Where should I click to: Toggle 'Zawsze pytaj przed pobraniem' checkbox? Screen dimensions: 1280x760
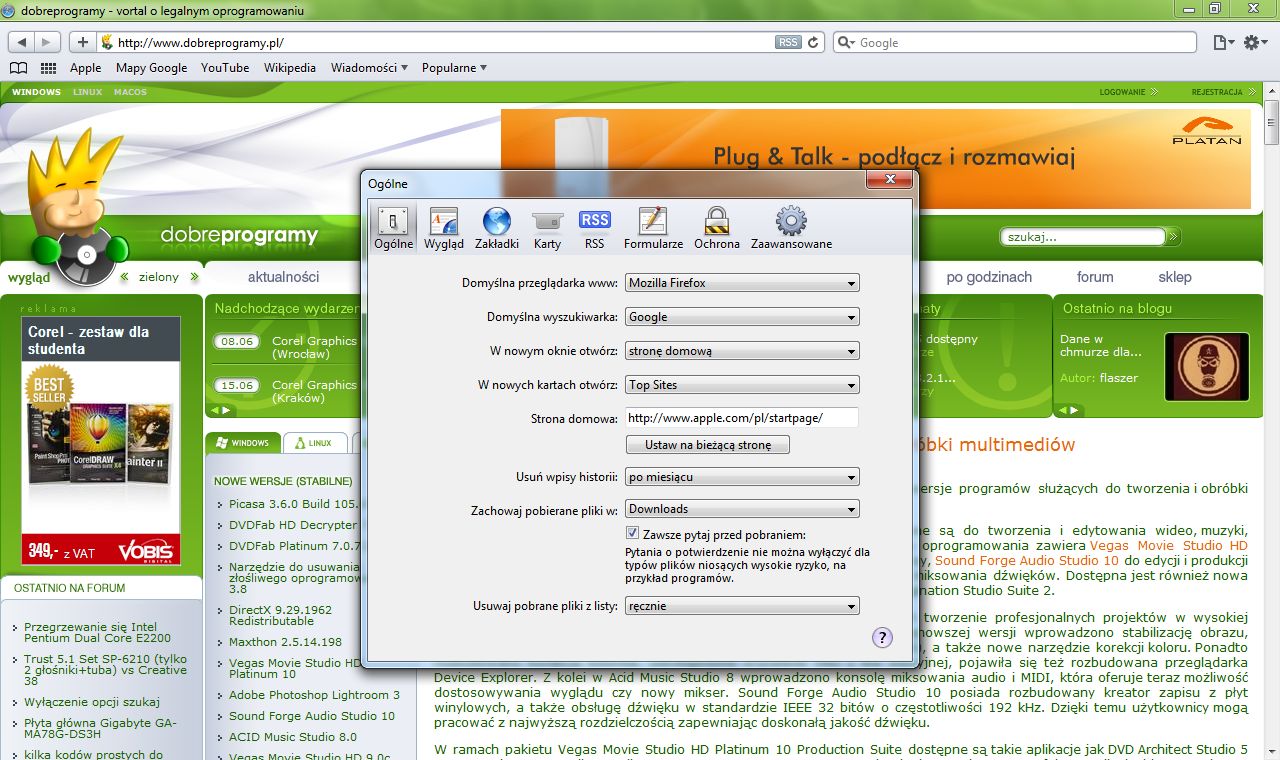pyautogui.click(x=632, y=534)
